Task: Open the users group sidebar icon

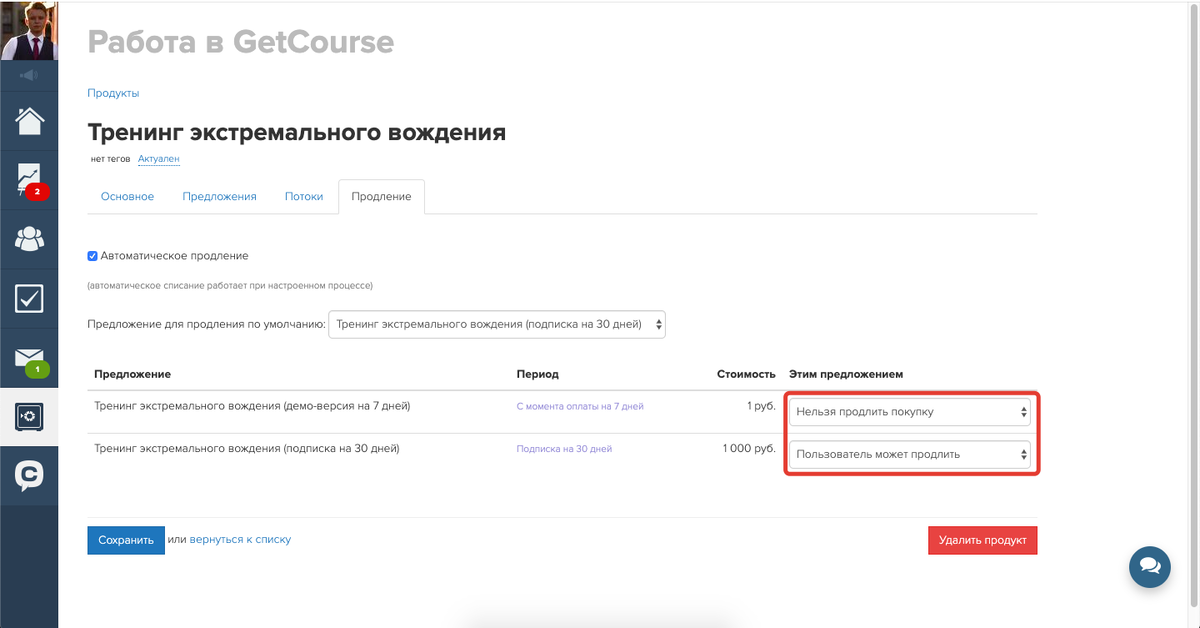Action: [29, 239]
